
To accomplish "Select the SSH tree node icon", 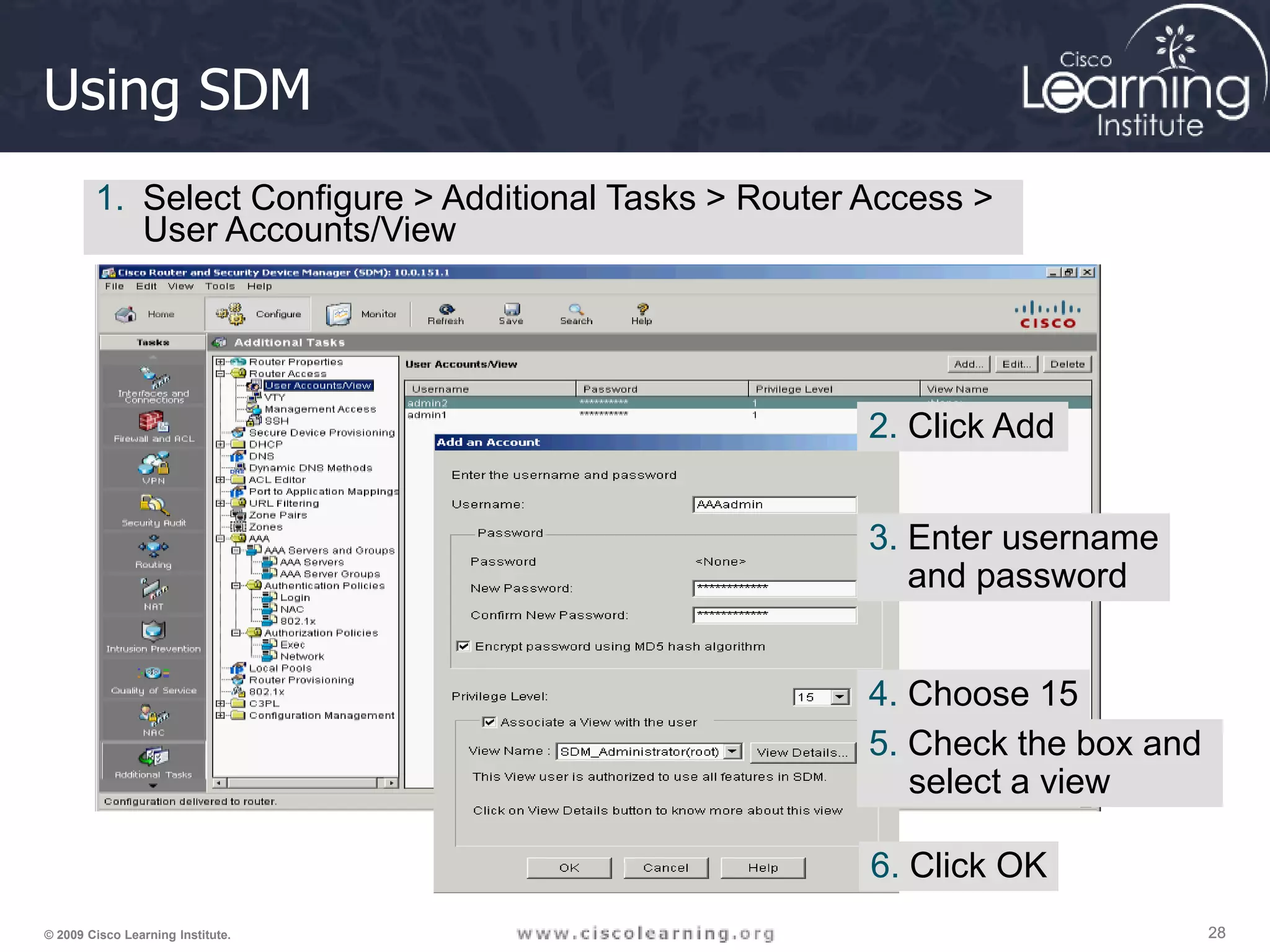I will (x=254, y=421).
